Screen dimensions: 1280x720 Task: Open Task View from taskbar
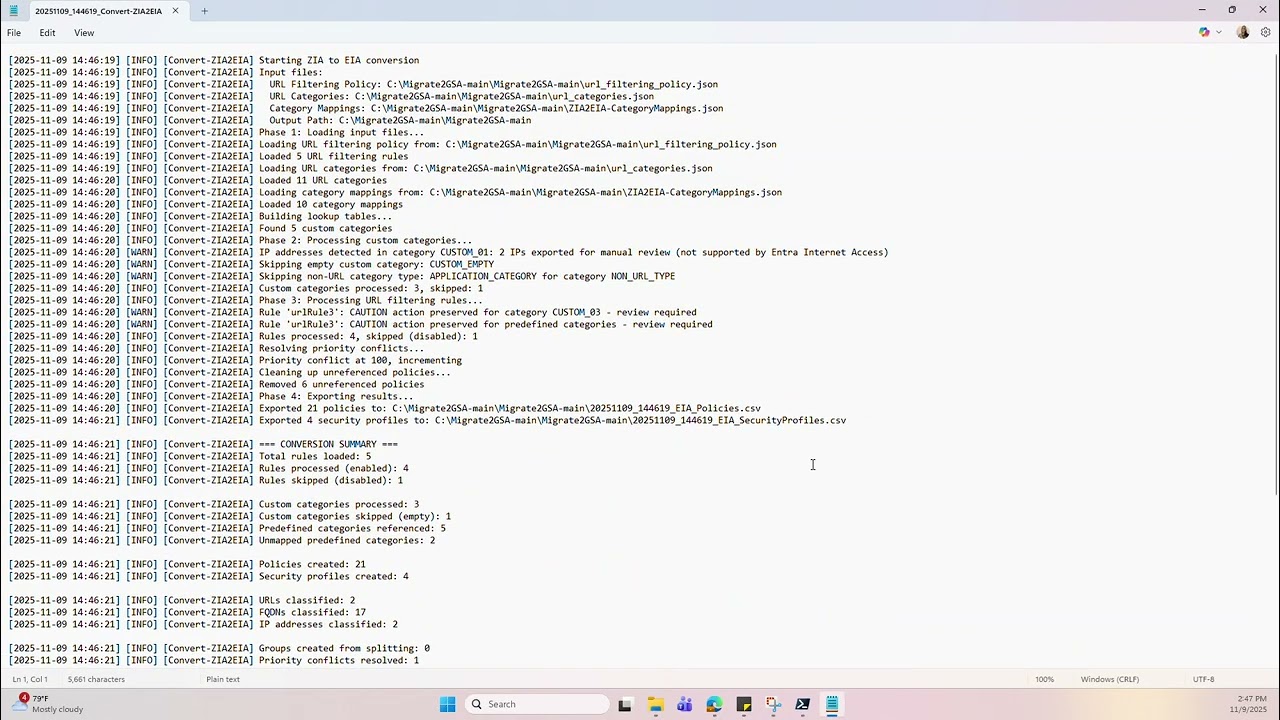[x=625, y=704]
